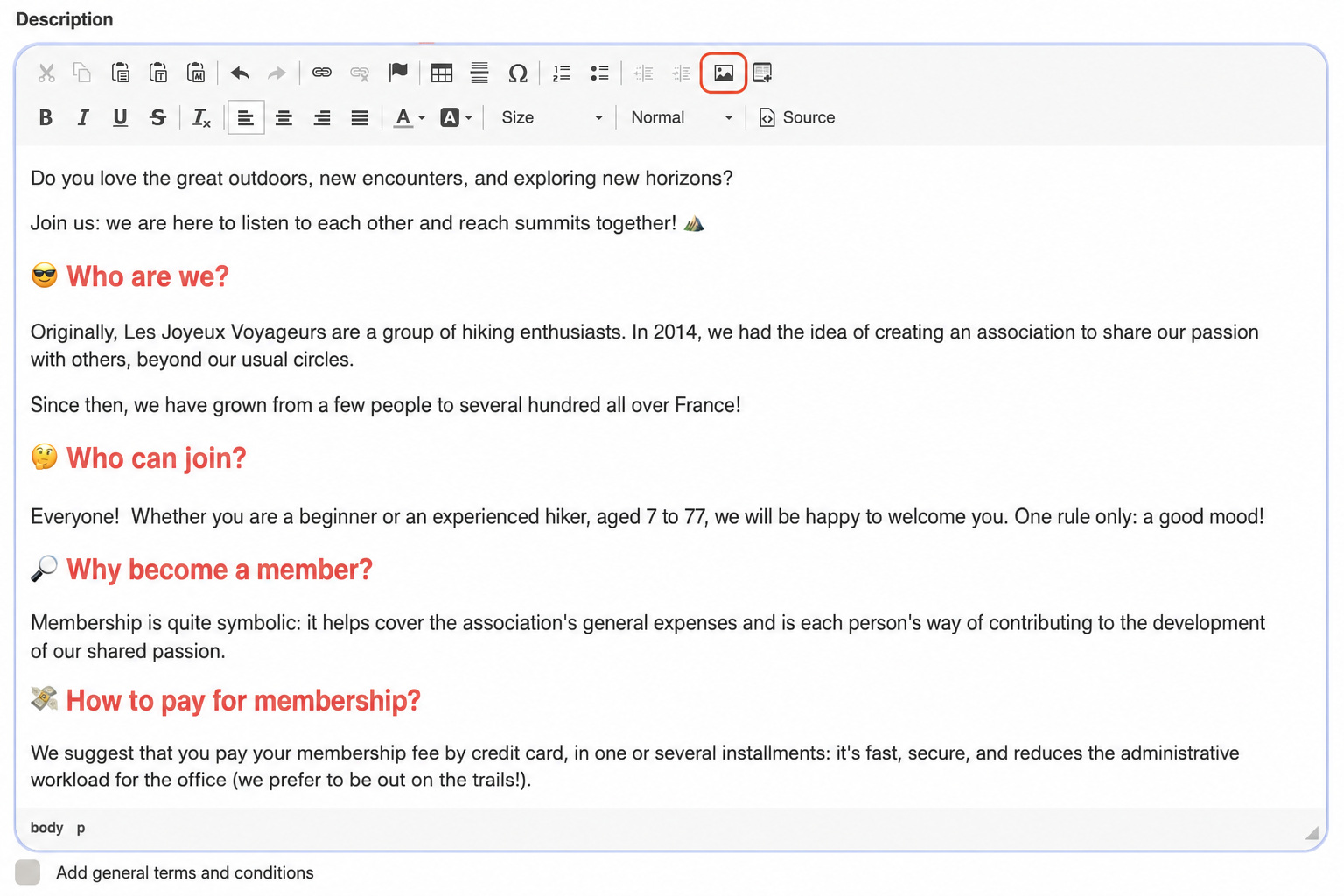
Task: Toggle underline formatting
Action: coord(121,117)
